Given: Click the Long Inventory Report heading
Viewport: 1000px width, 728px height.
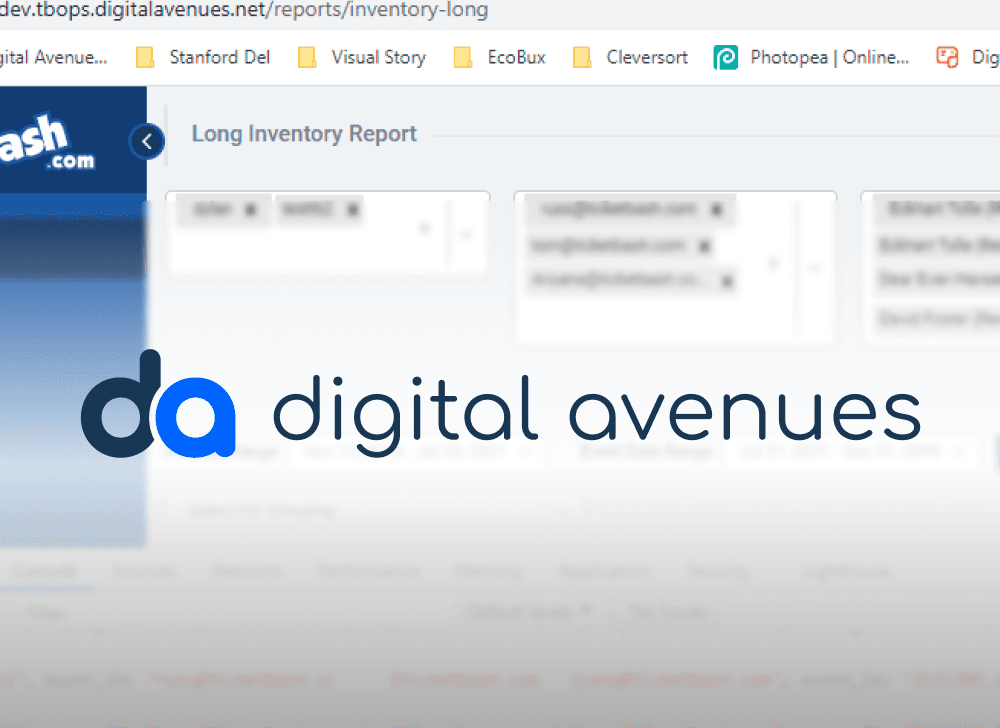Looking at the screenshot, I should pyautogui.click(x=304, y=134).
